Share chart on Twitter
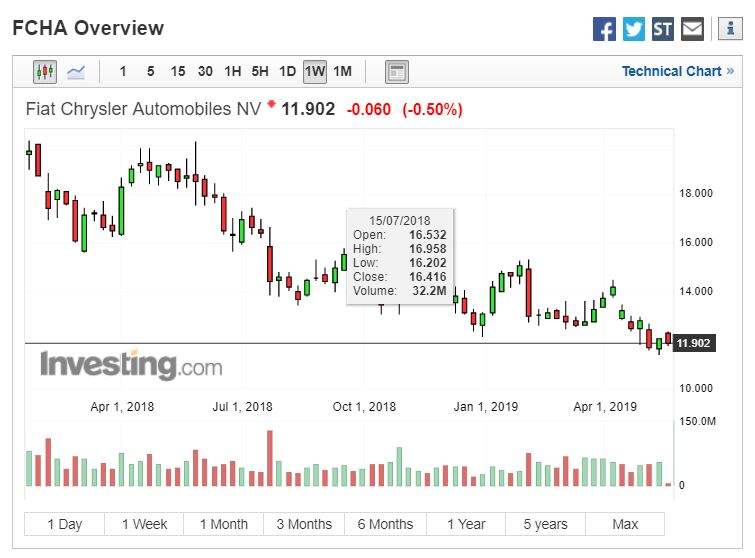755x558 pixels. pos(633,29)
